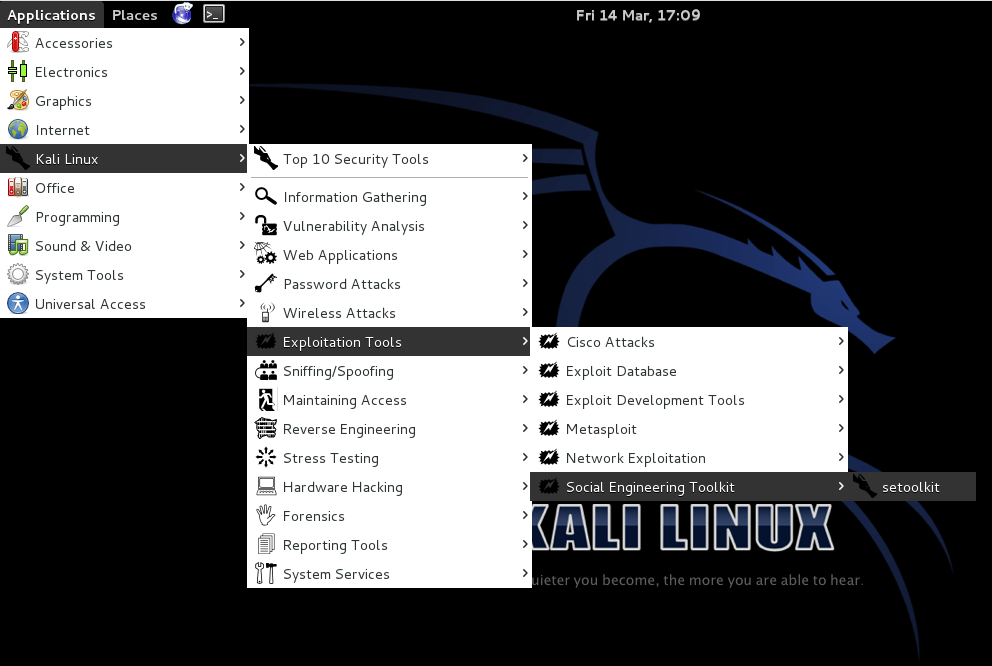
Task: Select the Electronics menu label
Action: click(71, 71)
